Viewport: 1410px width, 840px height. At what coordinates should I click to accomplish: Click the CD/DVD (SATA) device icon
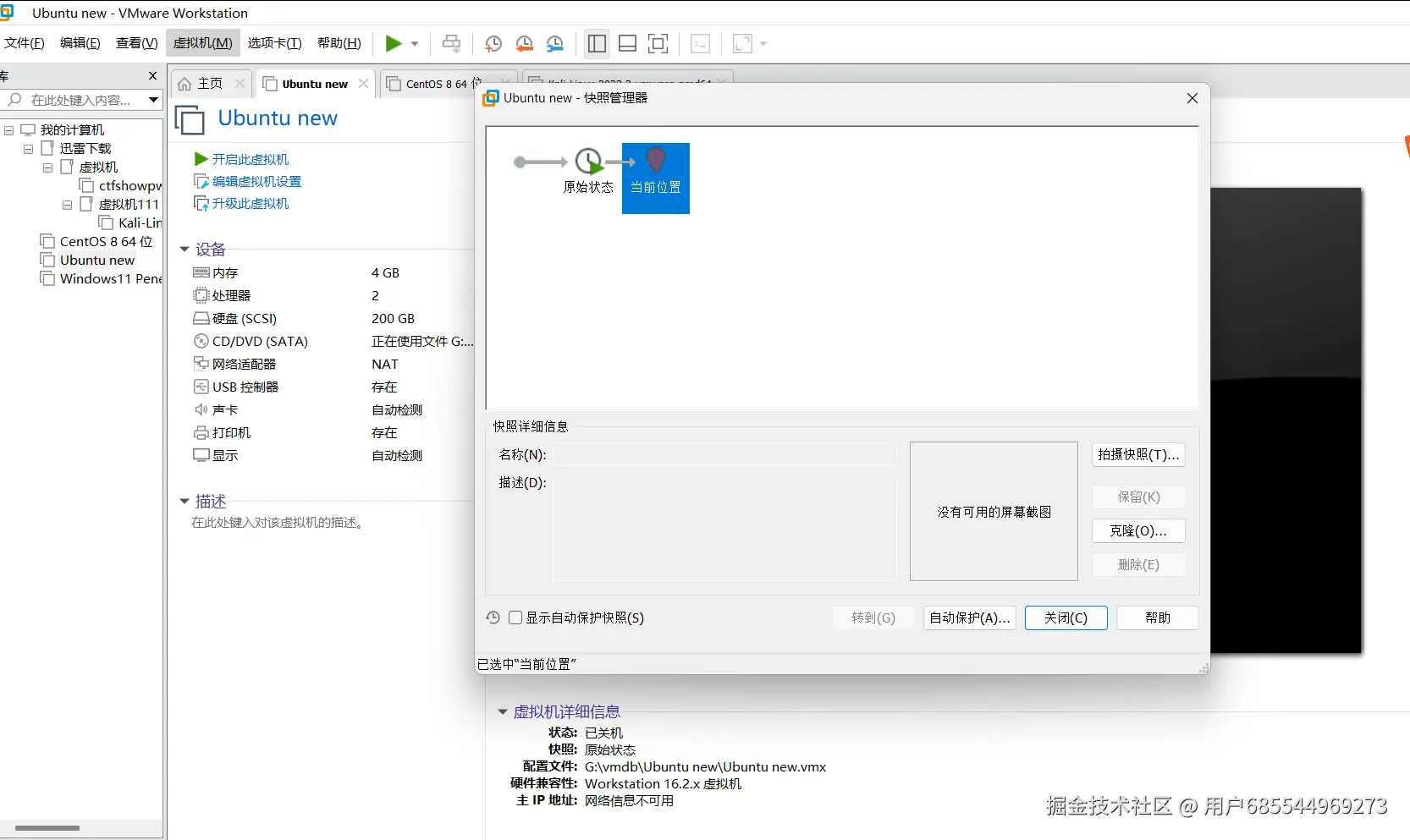point(201,341)
